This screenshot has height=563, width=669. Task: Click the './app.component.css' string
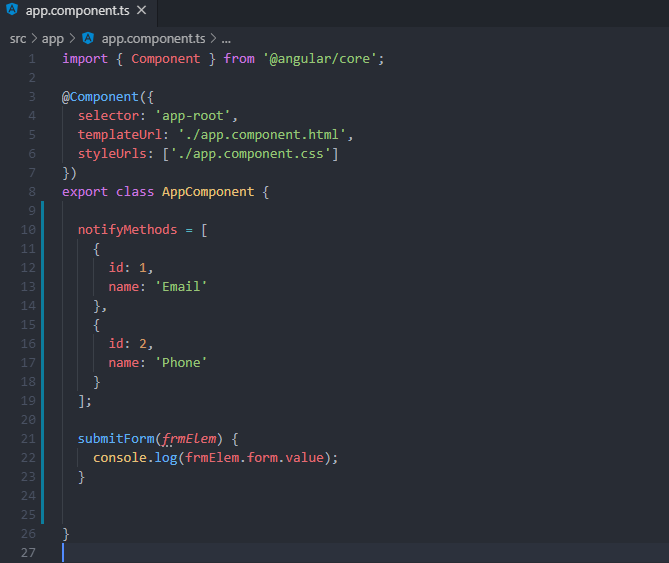coord(250,154)
